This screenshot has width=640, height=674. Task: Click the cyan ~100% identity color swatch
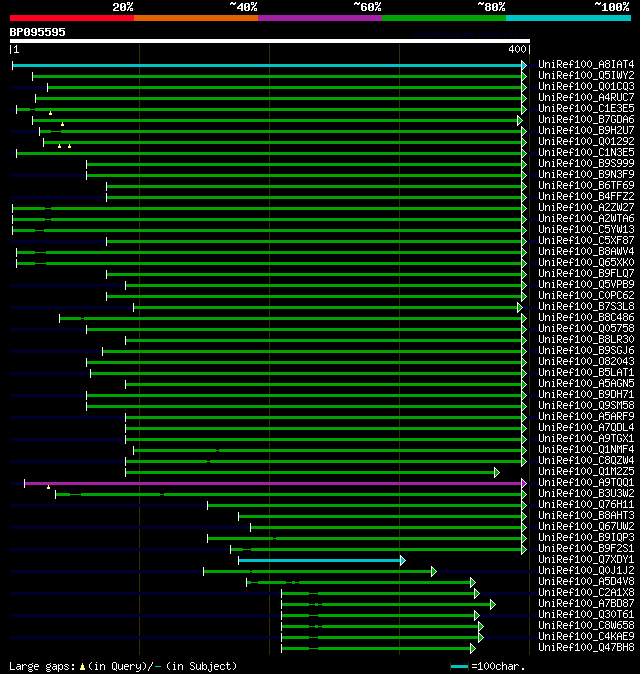568,18
